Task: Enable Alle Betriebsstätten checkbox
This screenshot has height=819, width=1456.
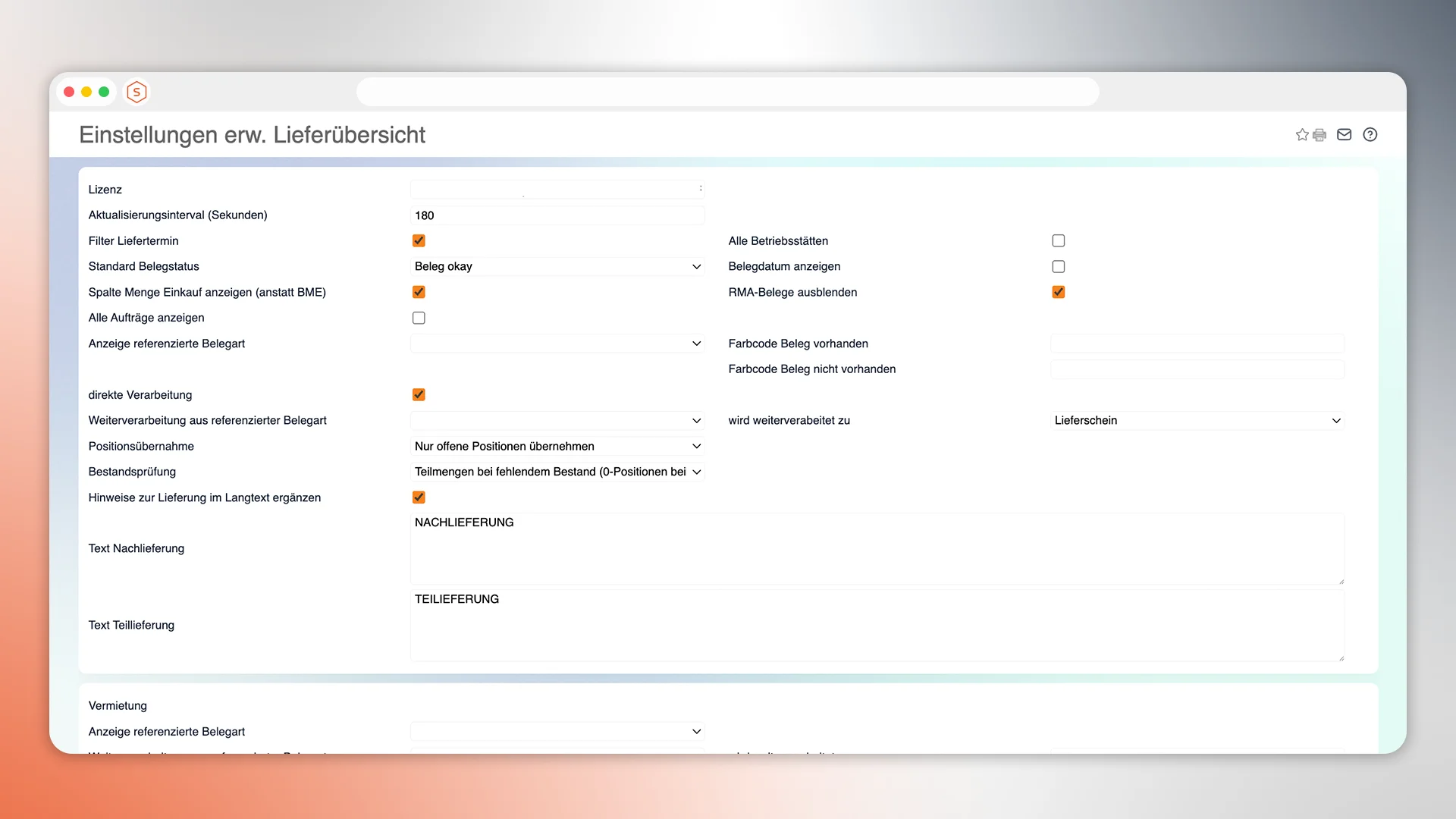Action: coord(1059,240)
